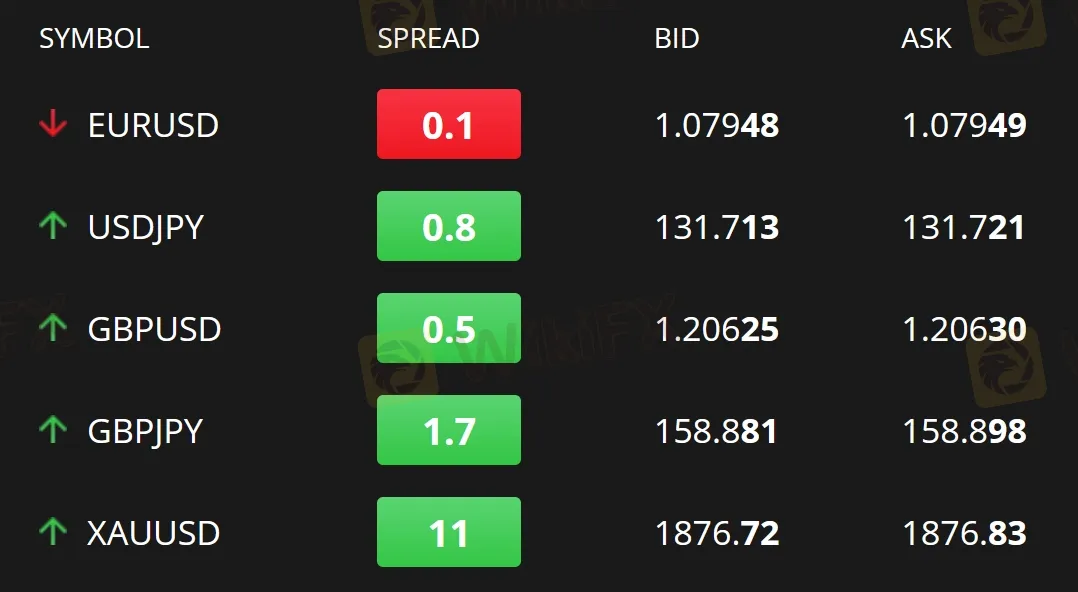Image resolution: width=1078 pixels, height=592 pixels.
Task: Click the green up arrow beside XAUUSD
Action: [52, 533]
